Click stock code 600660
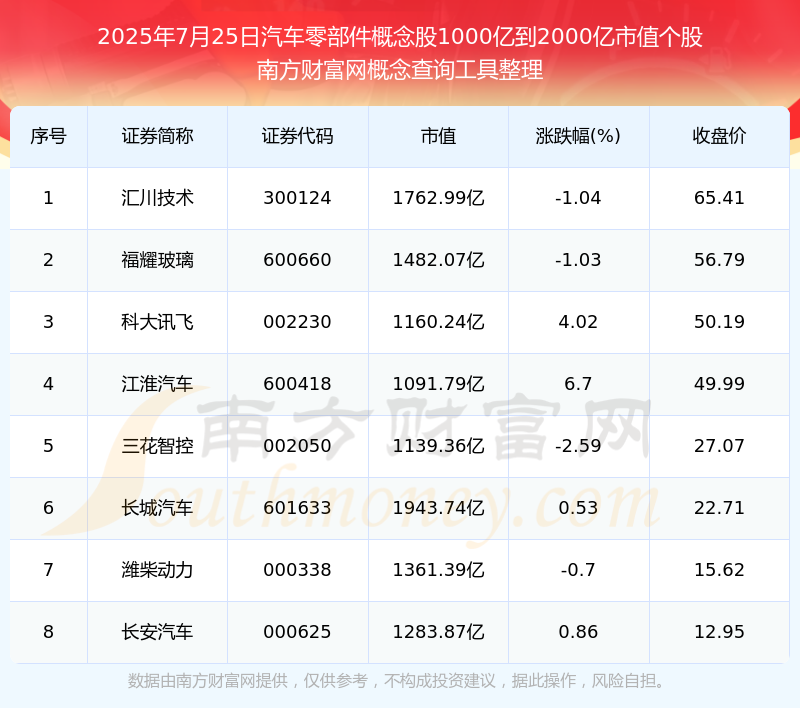The width and height of the screenshot is (800, 708). point(297,260)
